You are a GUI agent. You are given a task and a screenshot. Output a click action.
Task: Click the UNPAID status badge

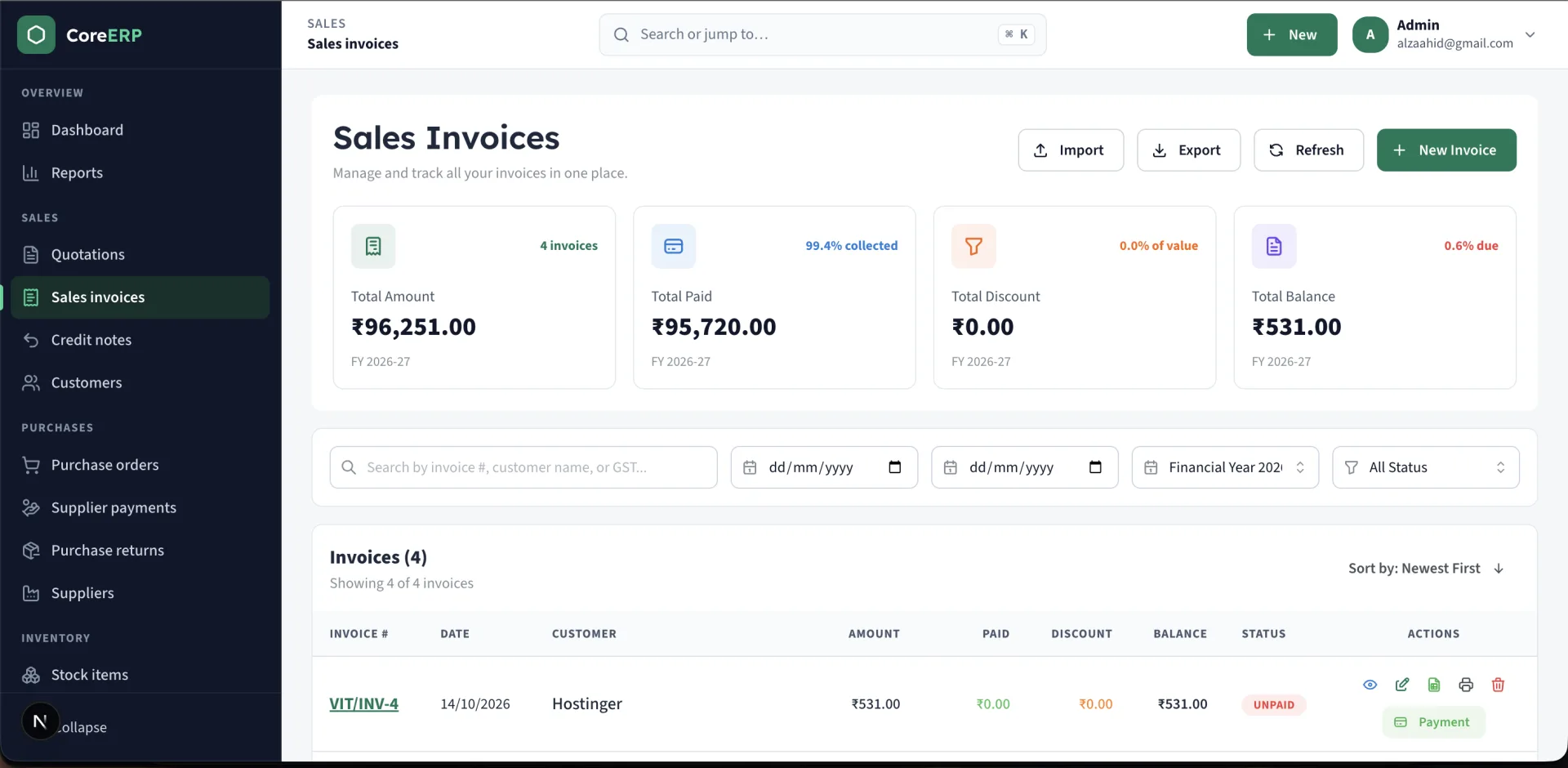pyautogui.click(x=1274, y=705)
